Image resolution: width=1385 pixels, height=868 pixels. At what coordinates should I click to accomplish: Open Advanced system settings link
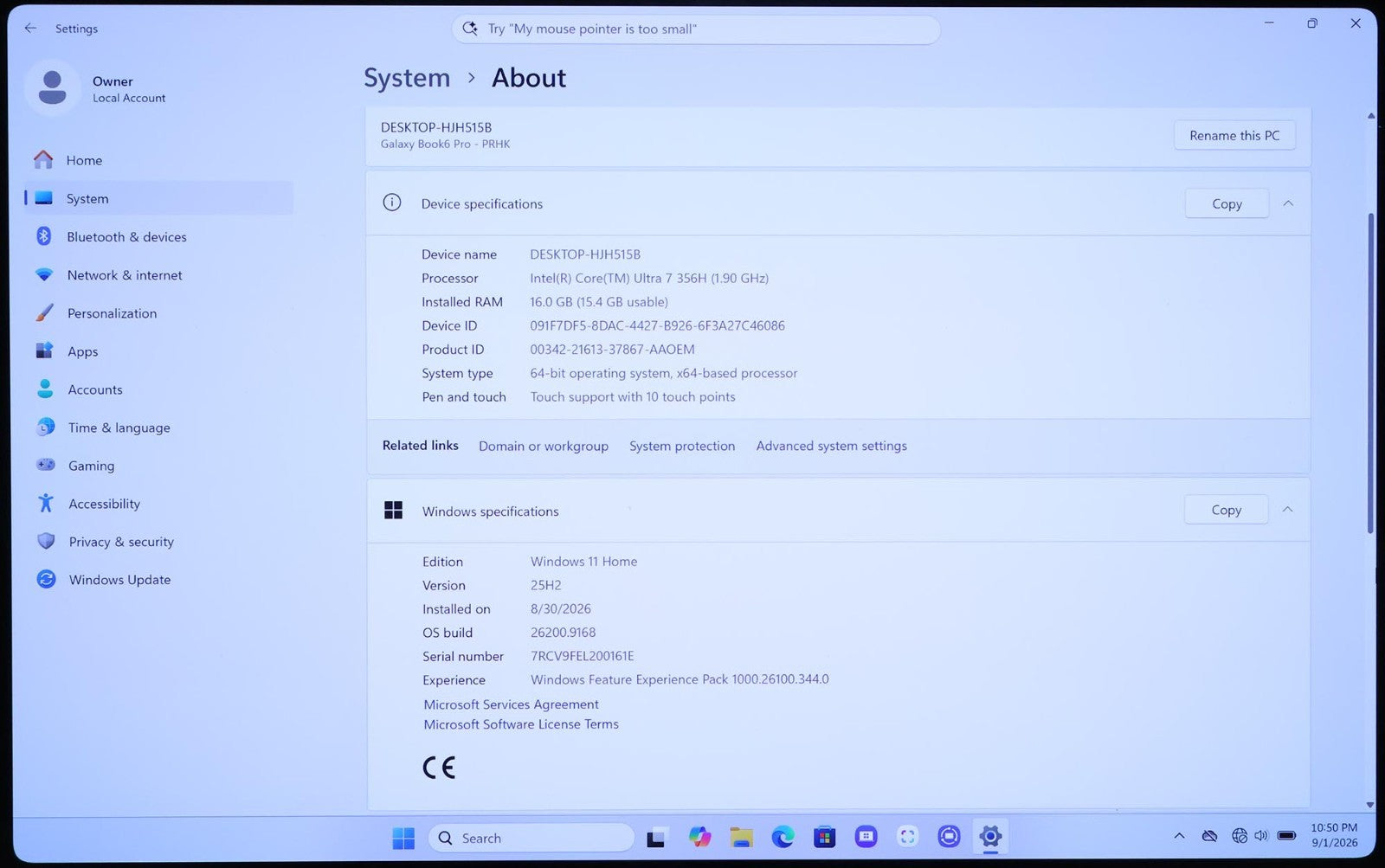(x=831, y=446)
